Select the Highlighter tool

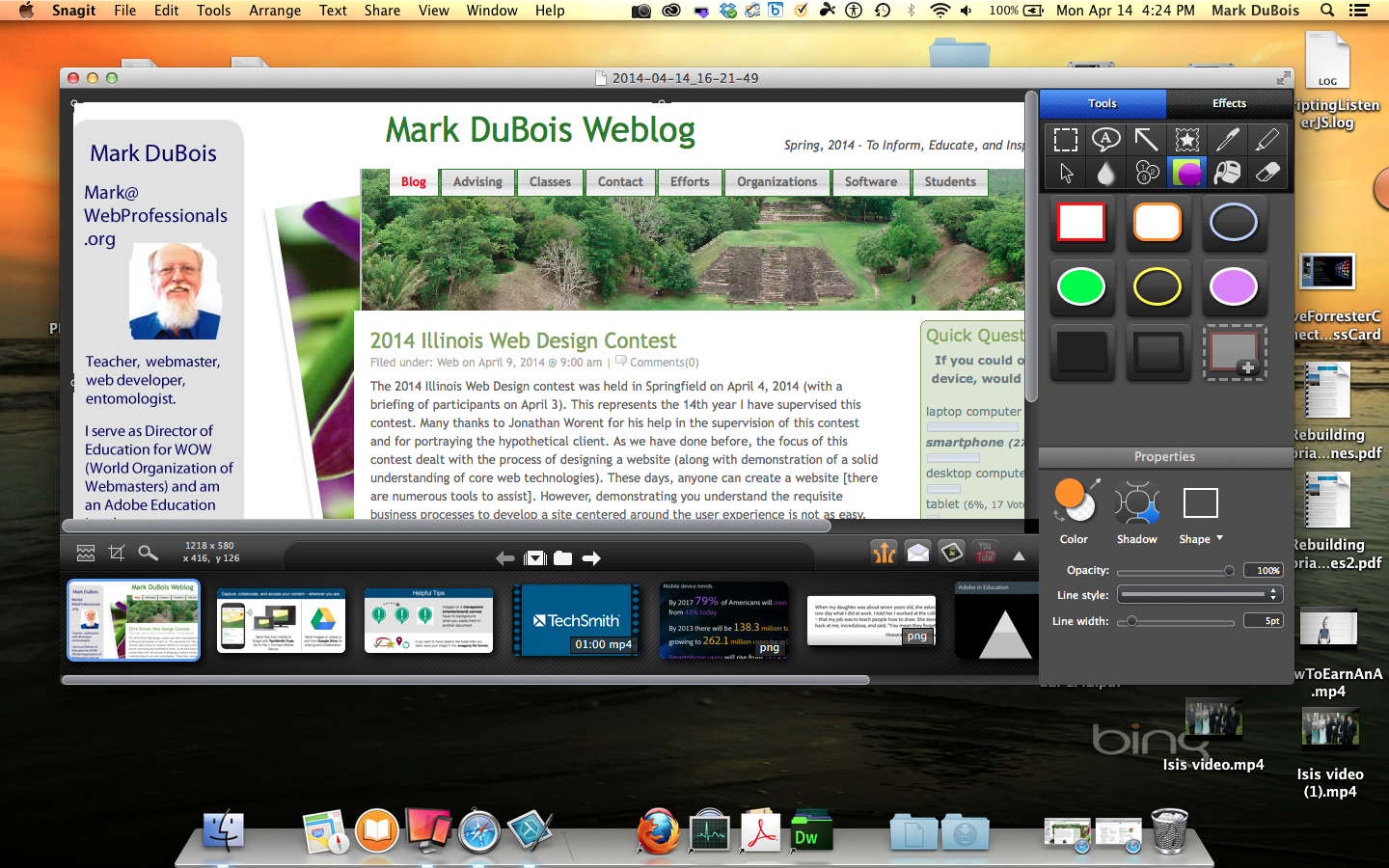coord(1267,140)
